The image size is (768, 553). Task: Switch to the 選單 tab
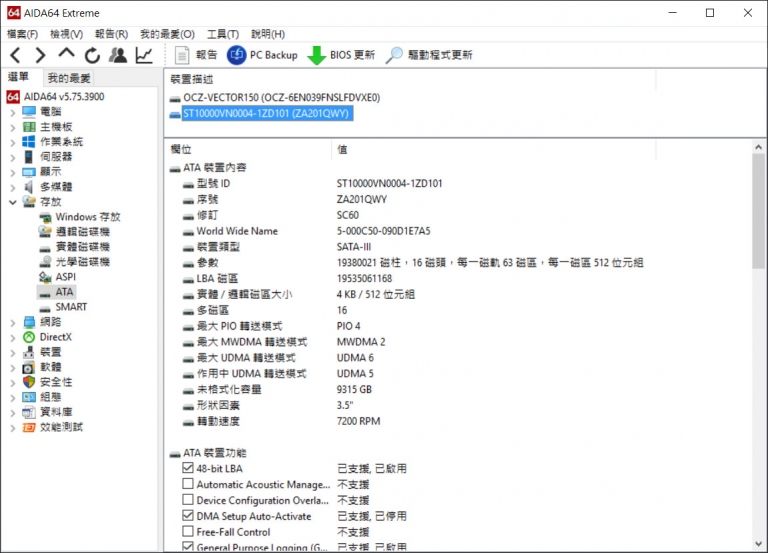pyautogui.click(x=19, y=77)
